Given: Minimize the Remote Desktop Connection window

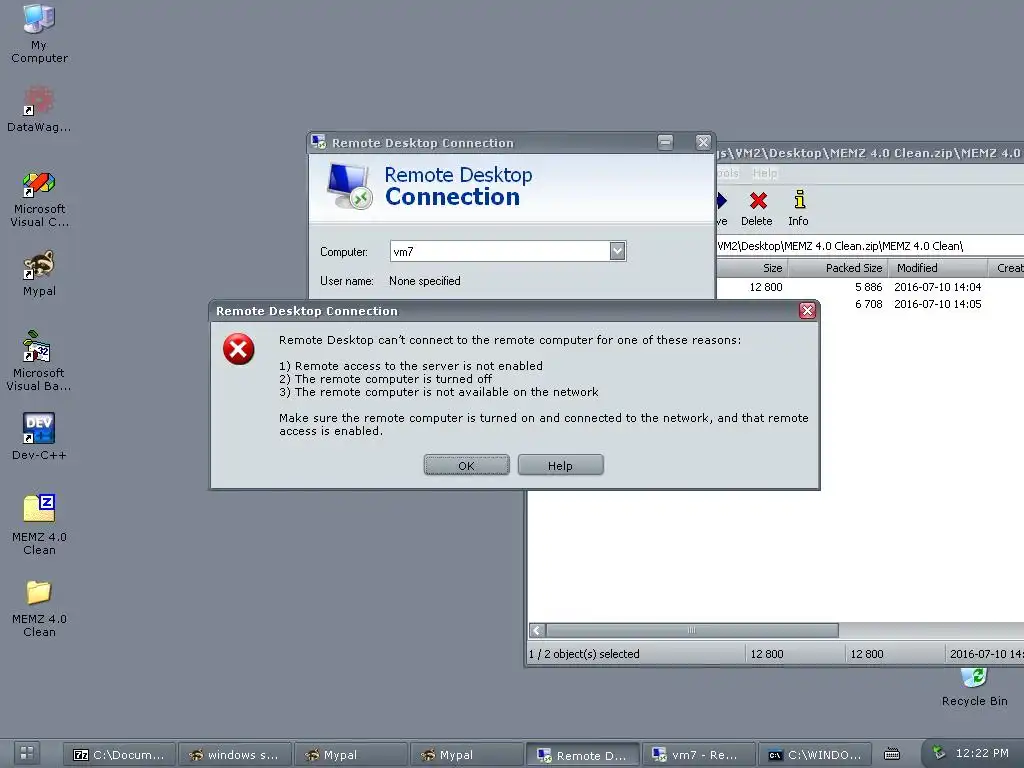Looking at the screenshot, I should [x=665, y=142].
